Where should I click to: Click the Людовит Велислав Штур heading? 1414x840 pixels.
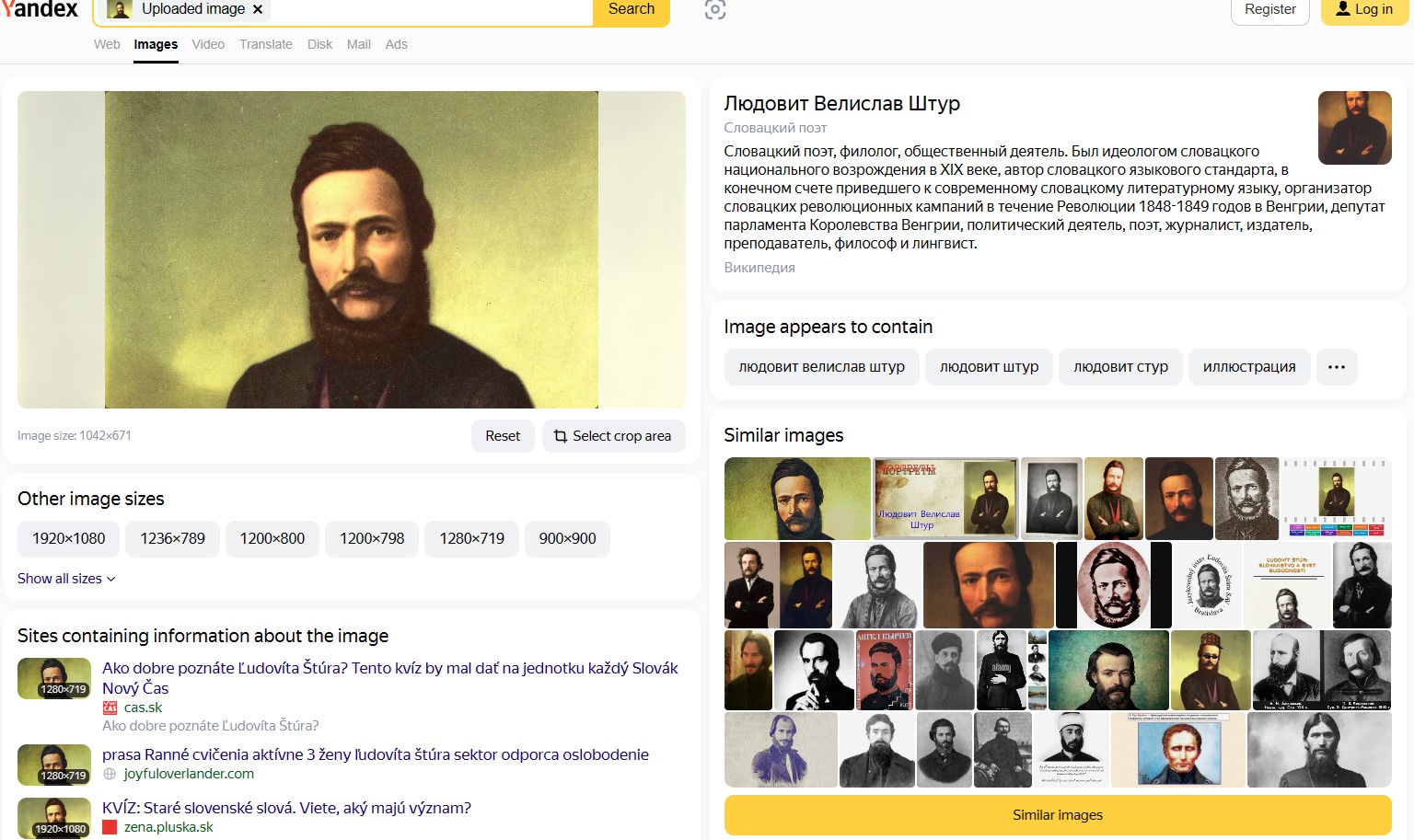tap(842, 103)
